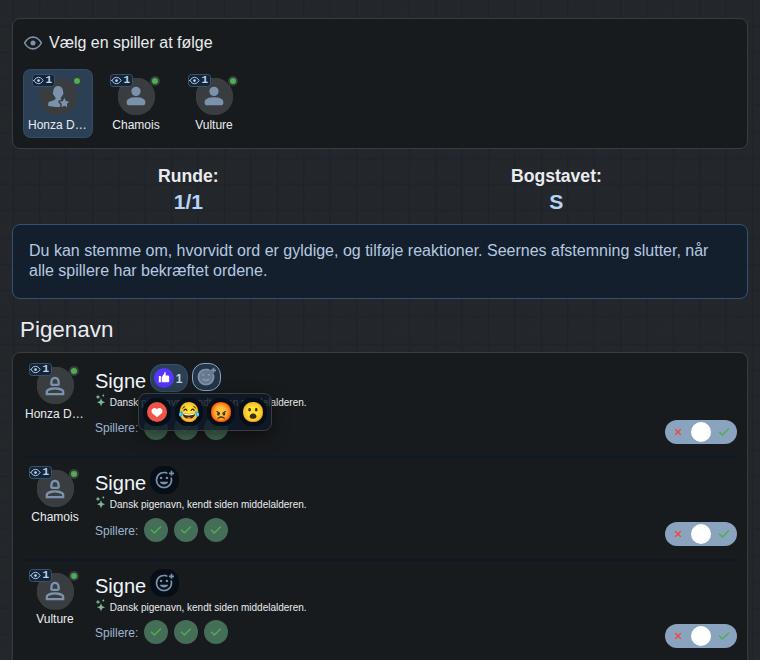
Task: Click third player checkmark in Vulture's row
Action: [x=216, y=632]
